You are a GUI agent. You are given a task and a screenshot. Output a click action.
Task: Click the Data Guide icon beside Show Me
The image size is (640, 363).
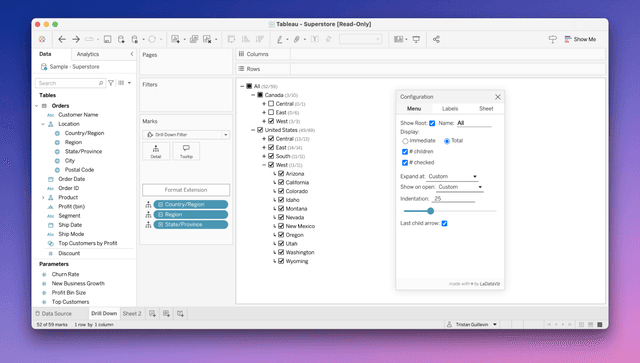[x=553, y=39]
